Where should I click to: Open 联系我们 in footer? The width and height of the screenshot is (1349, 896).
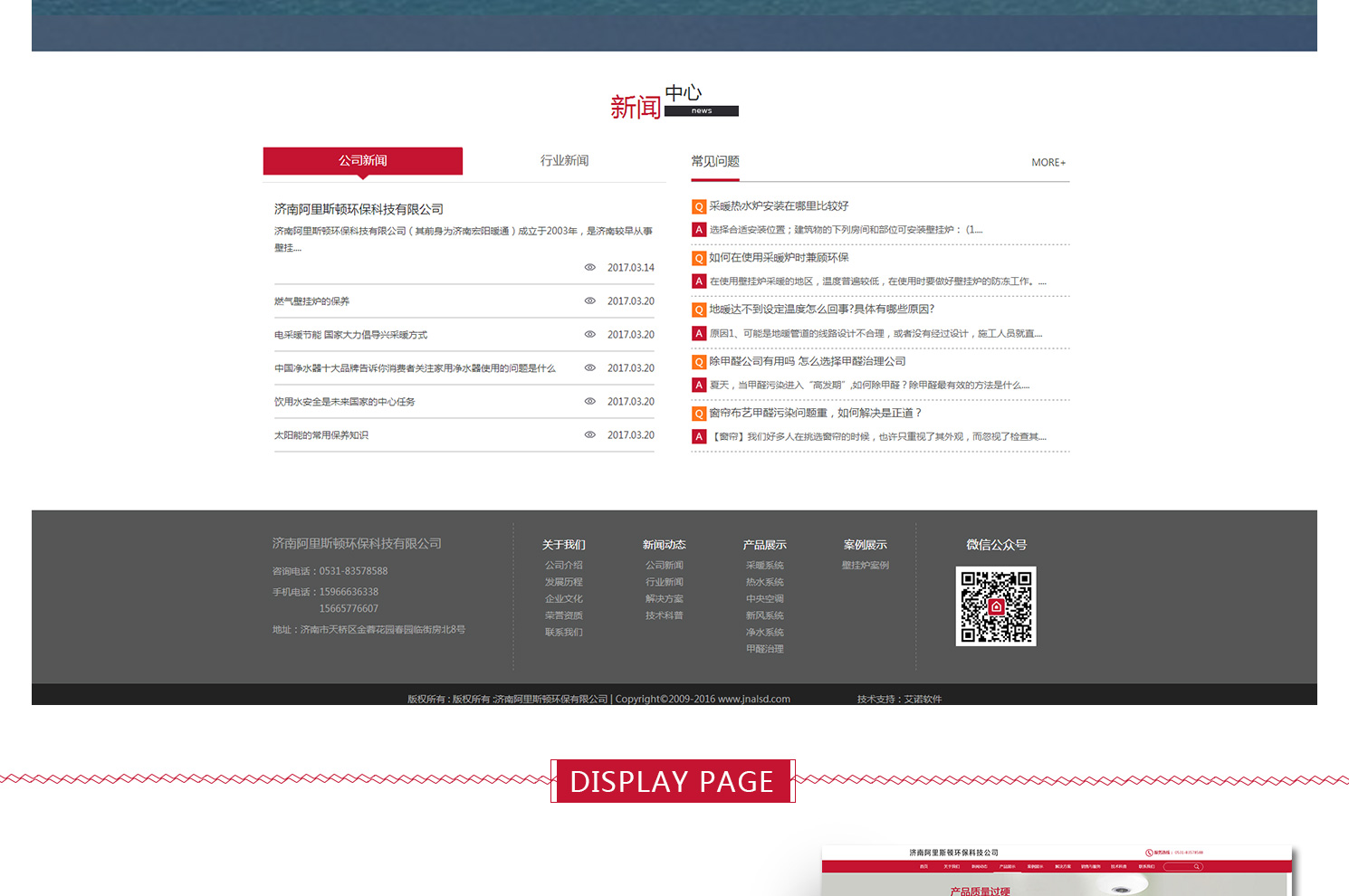coord(564,633)
